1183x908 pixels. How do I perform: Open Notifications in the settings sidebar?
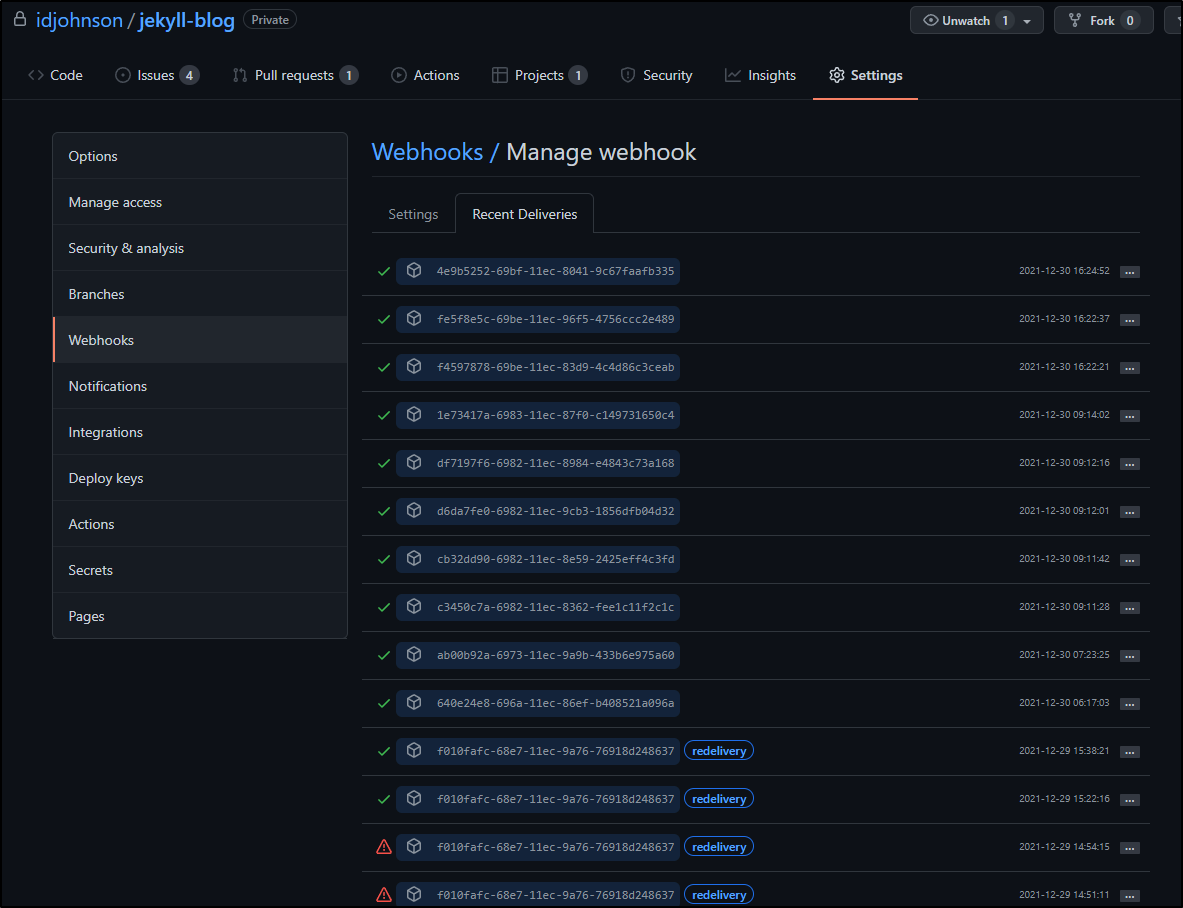(x=200, y=386)
